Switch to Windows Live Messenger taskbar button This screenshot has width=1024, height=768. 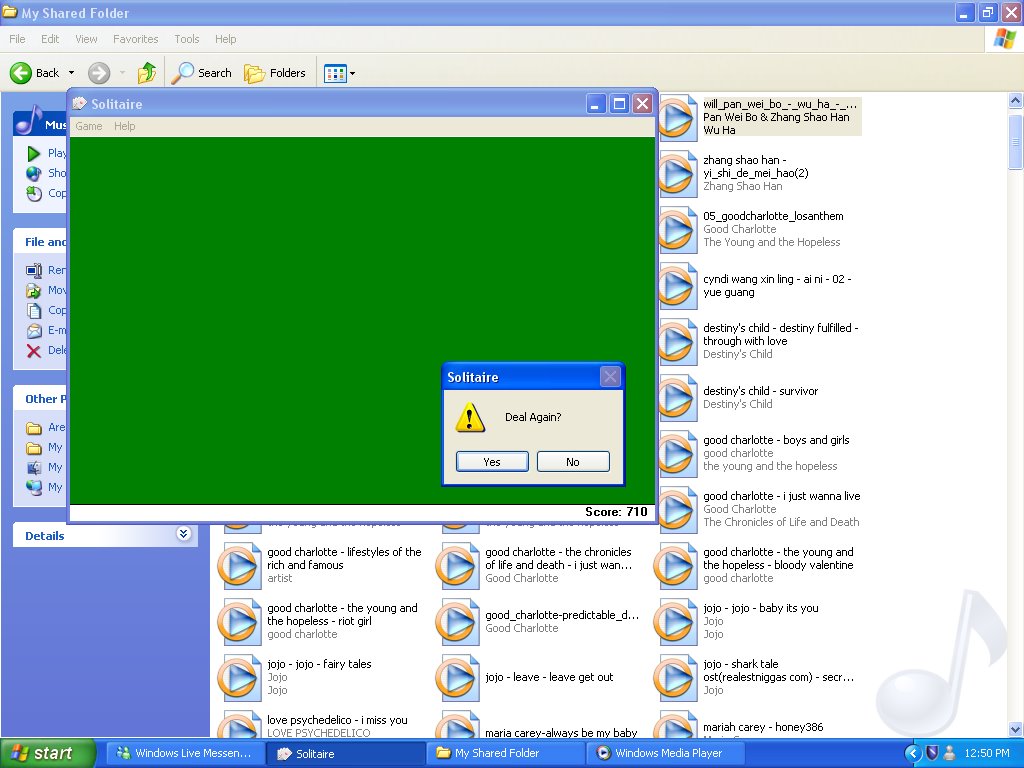[184, 753]
